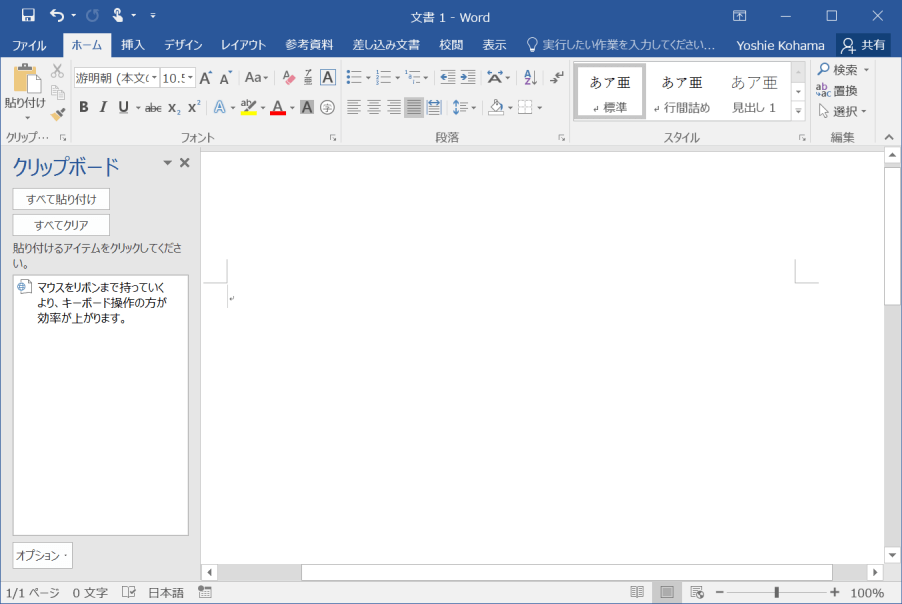Image resolution: width=902 pixels, height=604 pixels.
Task: Increase font size with the larger A icon
Action: click(x=205, y=78)
